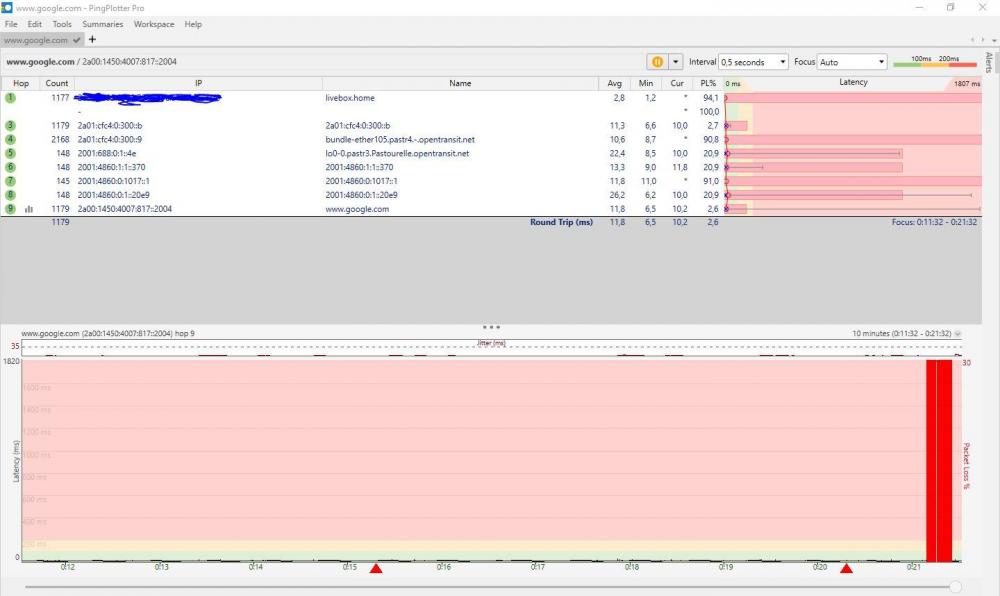The width and height of the screenshot is (1000, 596).
Task: Switch to the www.google.com tab
Action: pos(35,40)
